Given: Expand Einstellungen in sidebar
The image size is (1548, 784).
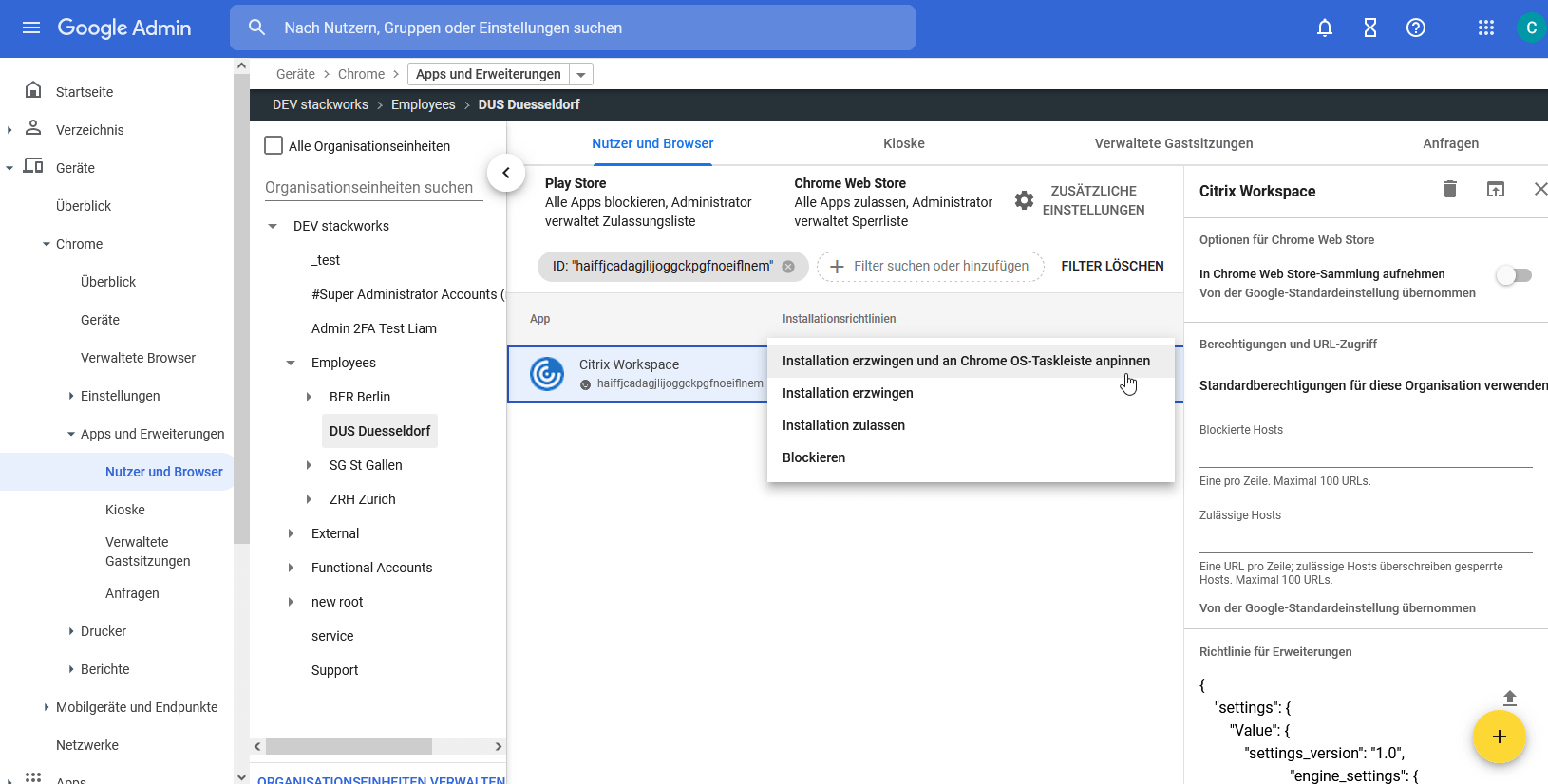Looking at the screenshot, I should [71, 396].
